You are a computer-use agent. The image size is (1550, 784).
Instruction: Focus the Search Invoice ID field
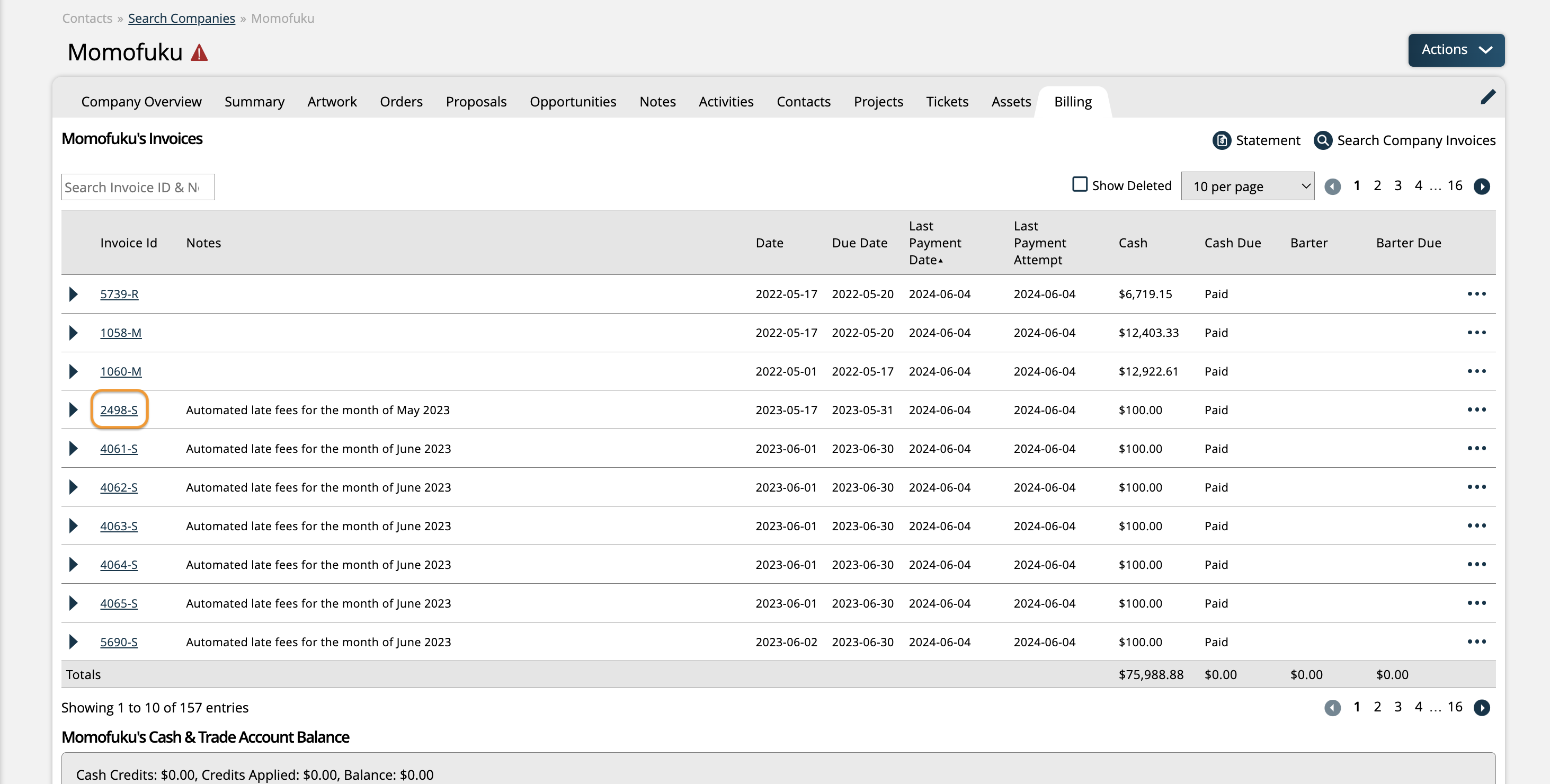pyautogui.click(x=138, y=187)
